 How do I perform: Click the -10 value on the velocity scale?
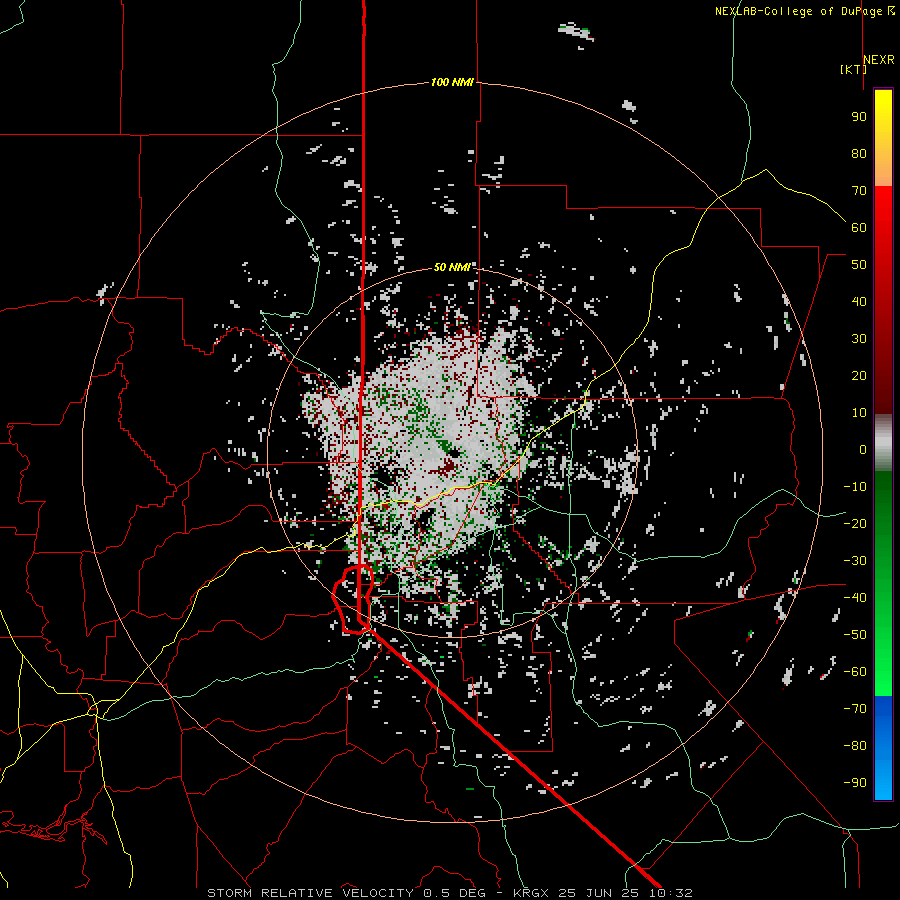click(855, 487)
